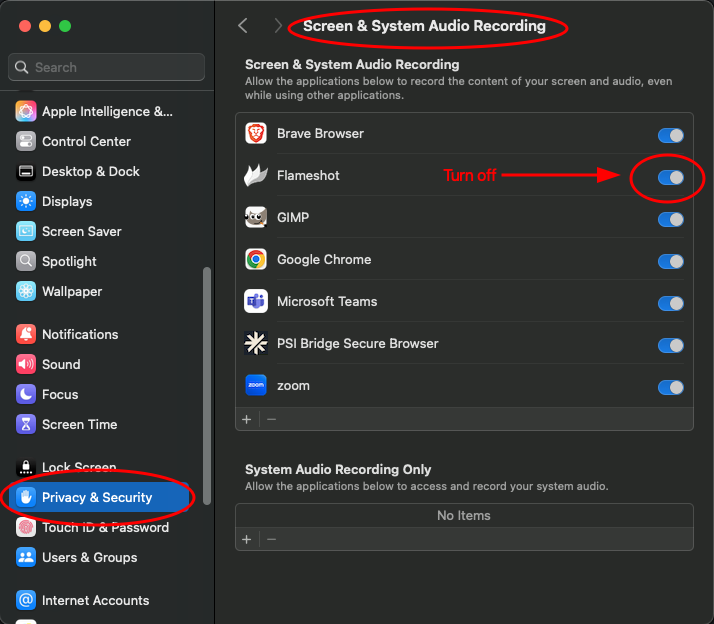Image resolution: width=714 pixels, height=624 pixels.
Task: Click the Control Center sidebar icon
Action: point(26,142)
